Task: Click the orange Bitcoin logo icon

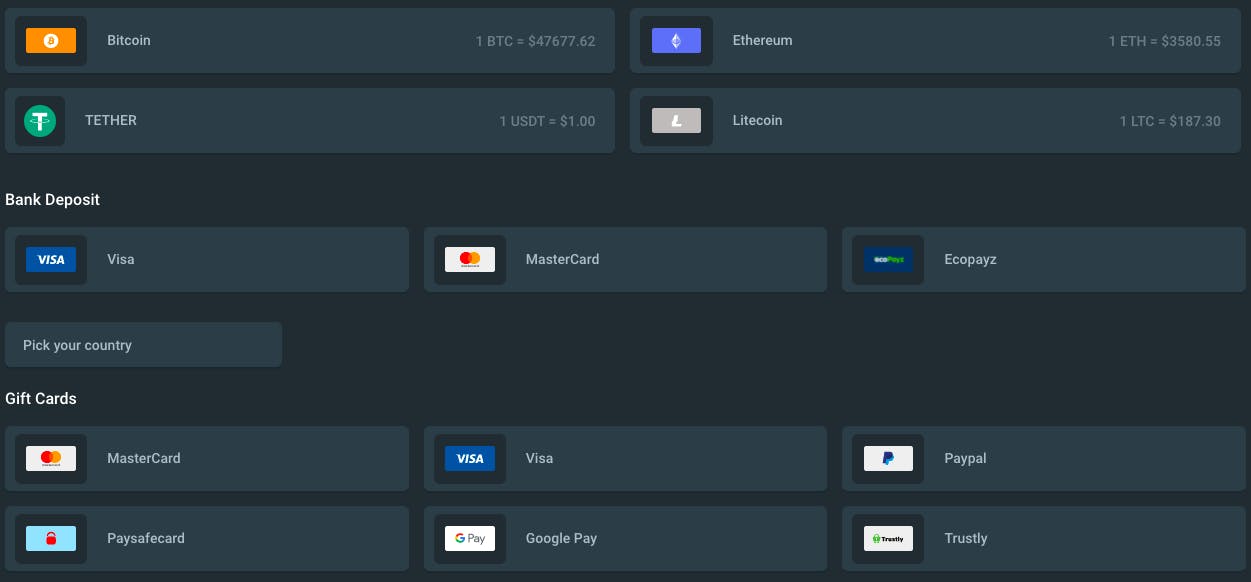Action: click(x=51, y=41)
